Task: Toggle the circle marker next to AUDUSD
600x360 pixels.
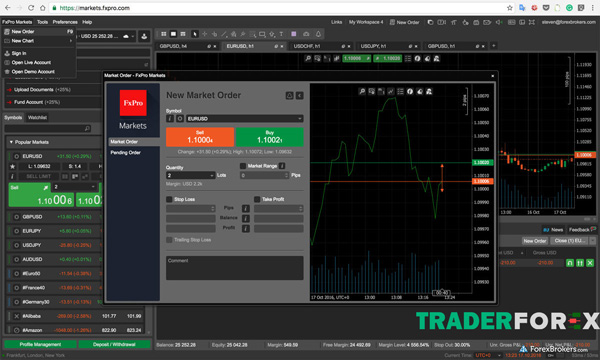Action: 16,259
